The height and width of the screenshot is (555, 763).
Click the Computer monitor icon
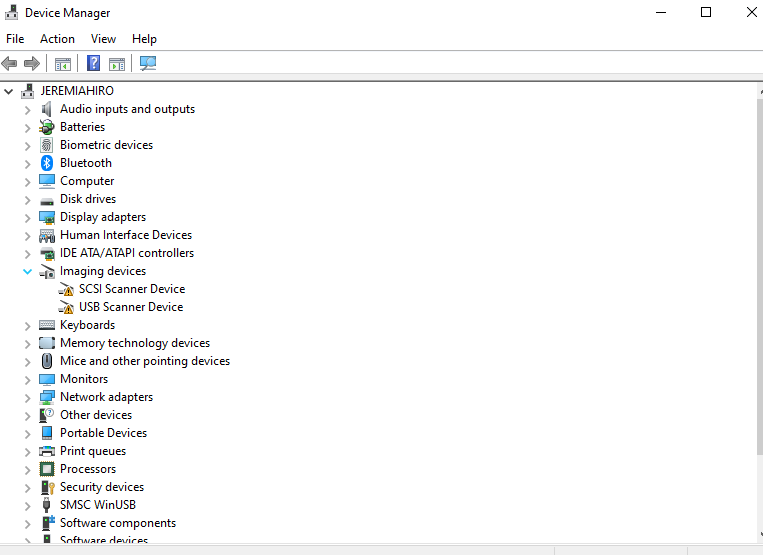click(x=47, y=181)
